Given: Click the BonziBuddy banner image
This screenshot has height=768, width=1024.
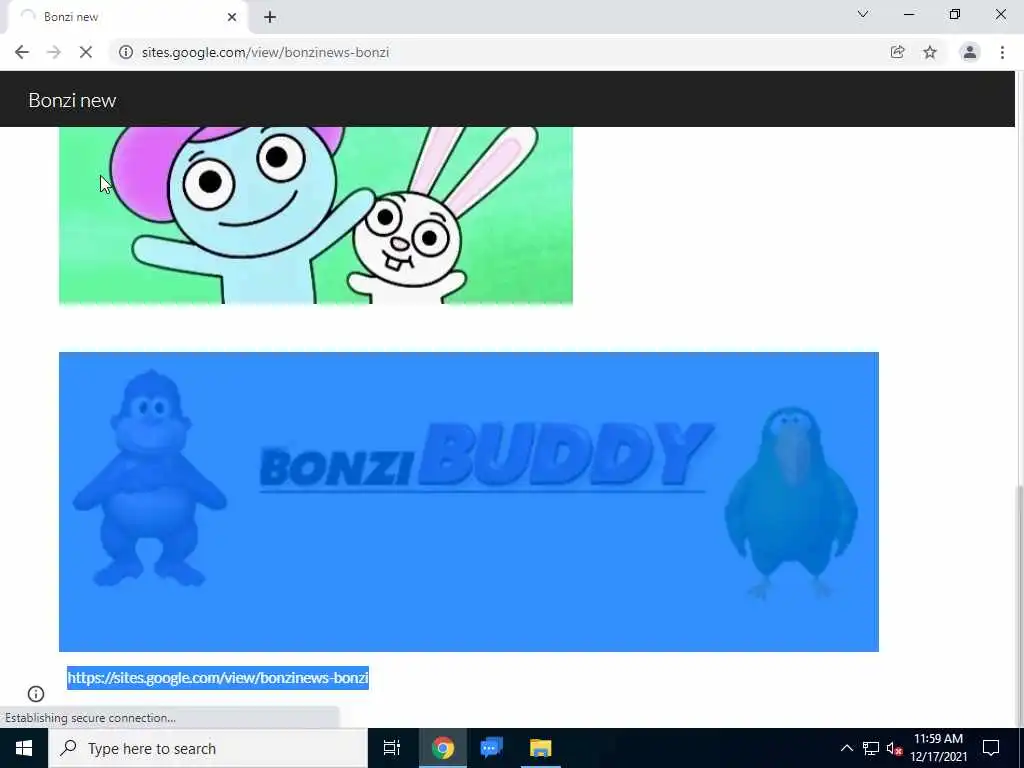Looking at the screenshot, I should click(x=469, y=502).
